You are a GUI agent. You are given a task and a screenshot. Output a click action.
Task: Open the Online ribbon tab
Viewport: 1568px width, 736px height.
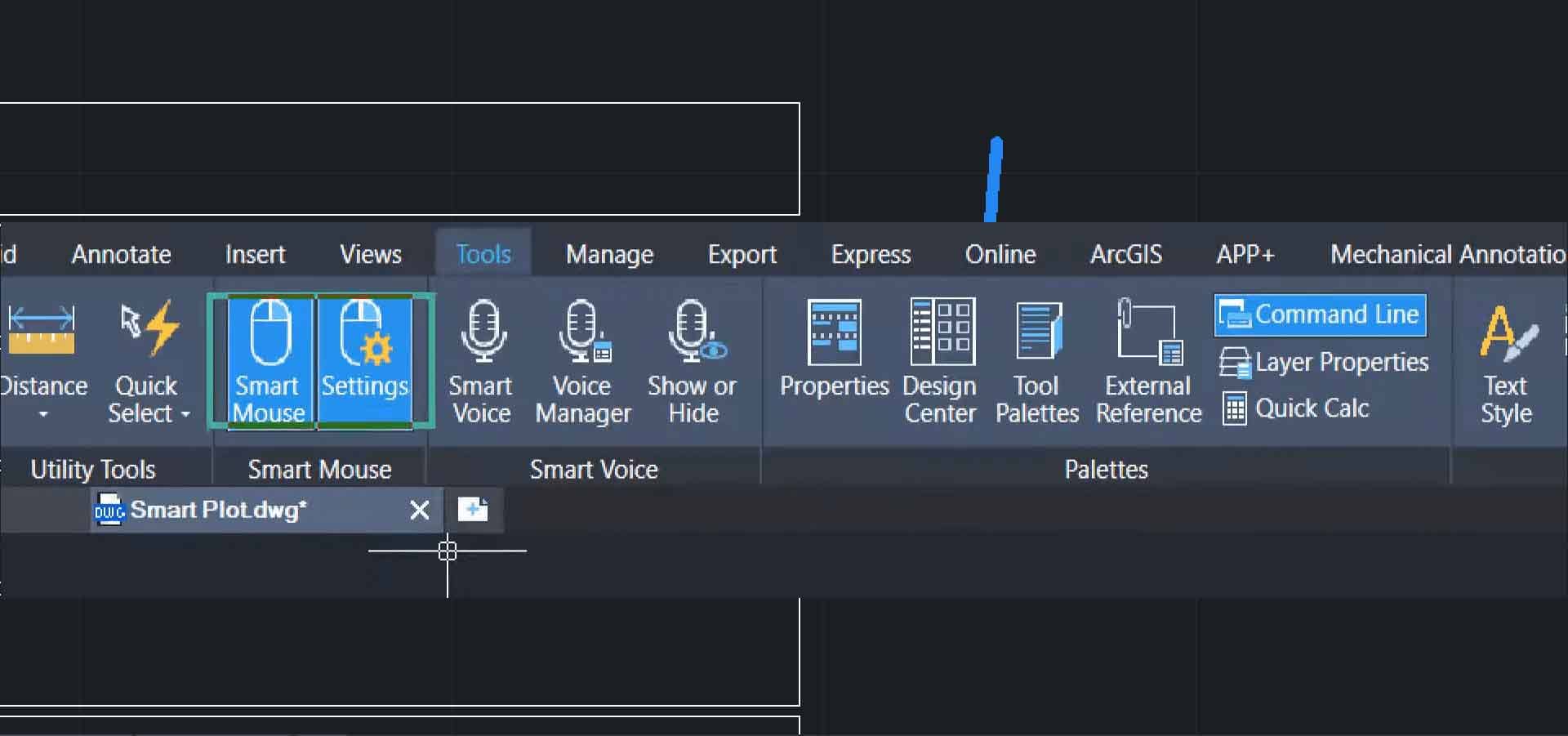pos(1000,254)
